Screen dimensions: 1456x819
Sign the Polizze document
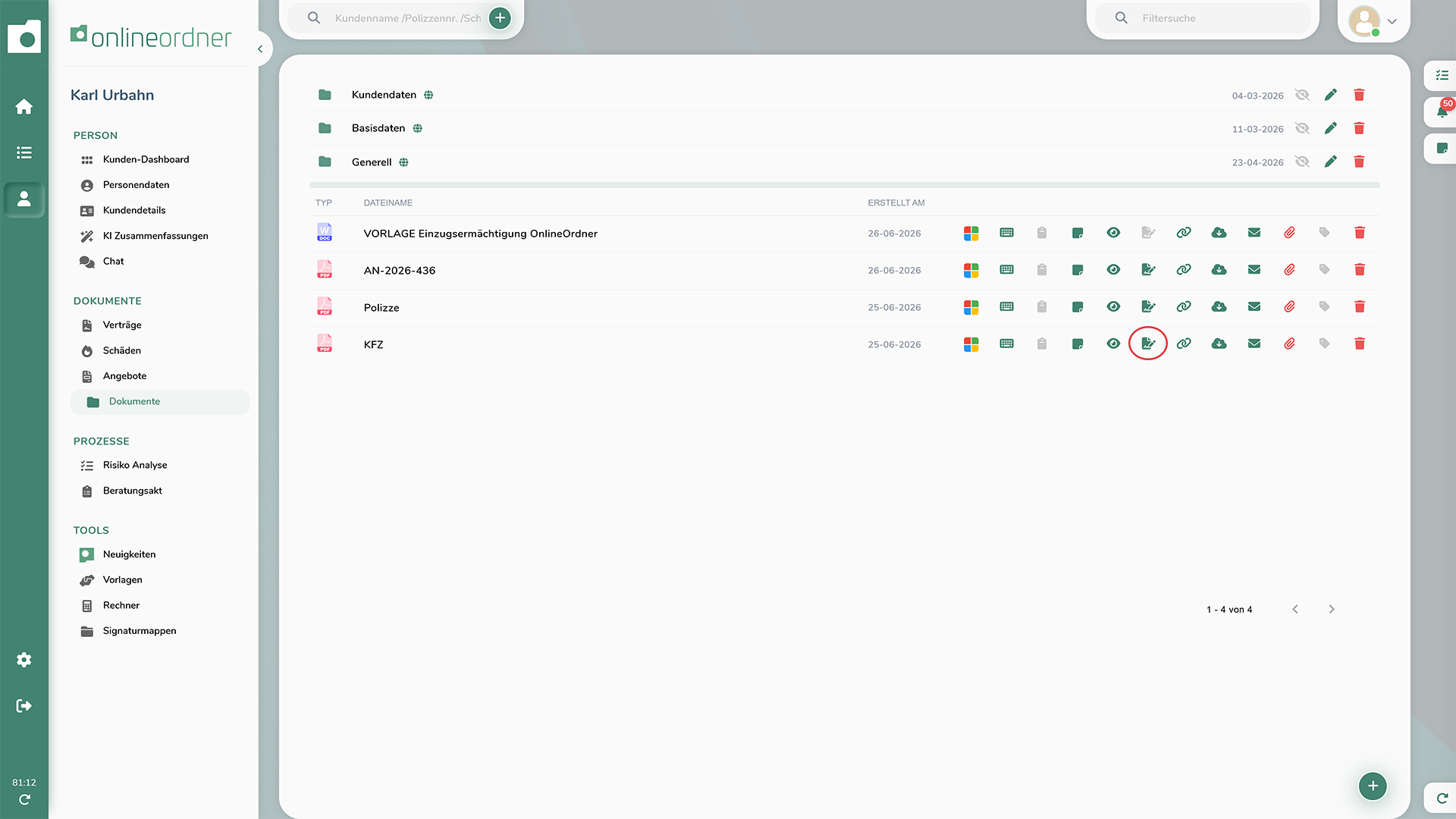point(1148,307)
